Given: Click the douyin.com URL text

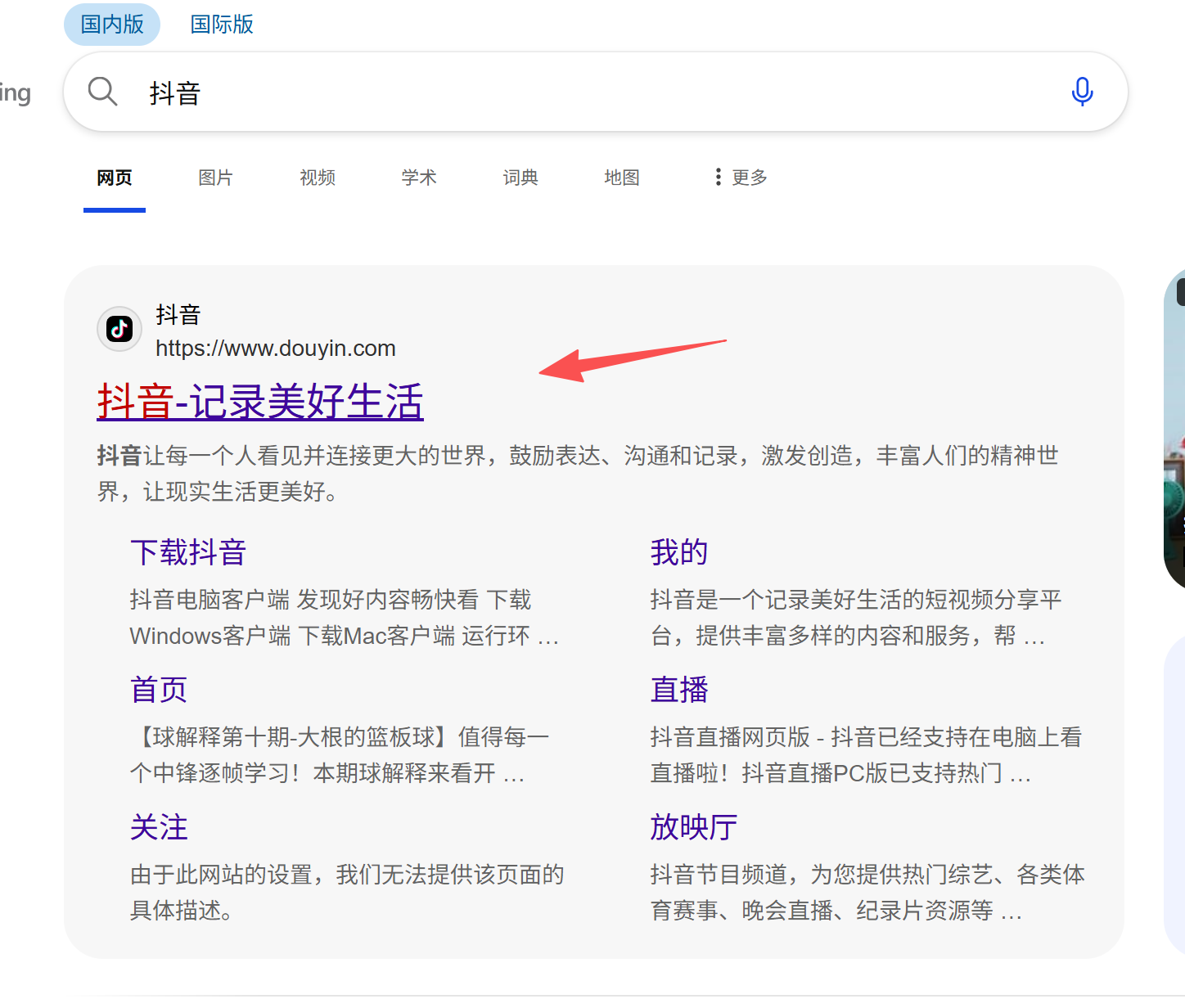Looking at the screenshot, I should 276,349.
